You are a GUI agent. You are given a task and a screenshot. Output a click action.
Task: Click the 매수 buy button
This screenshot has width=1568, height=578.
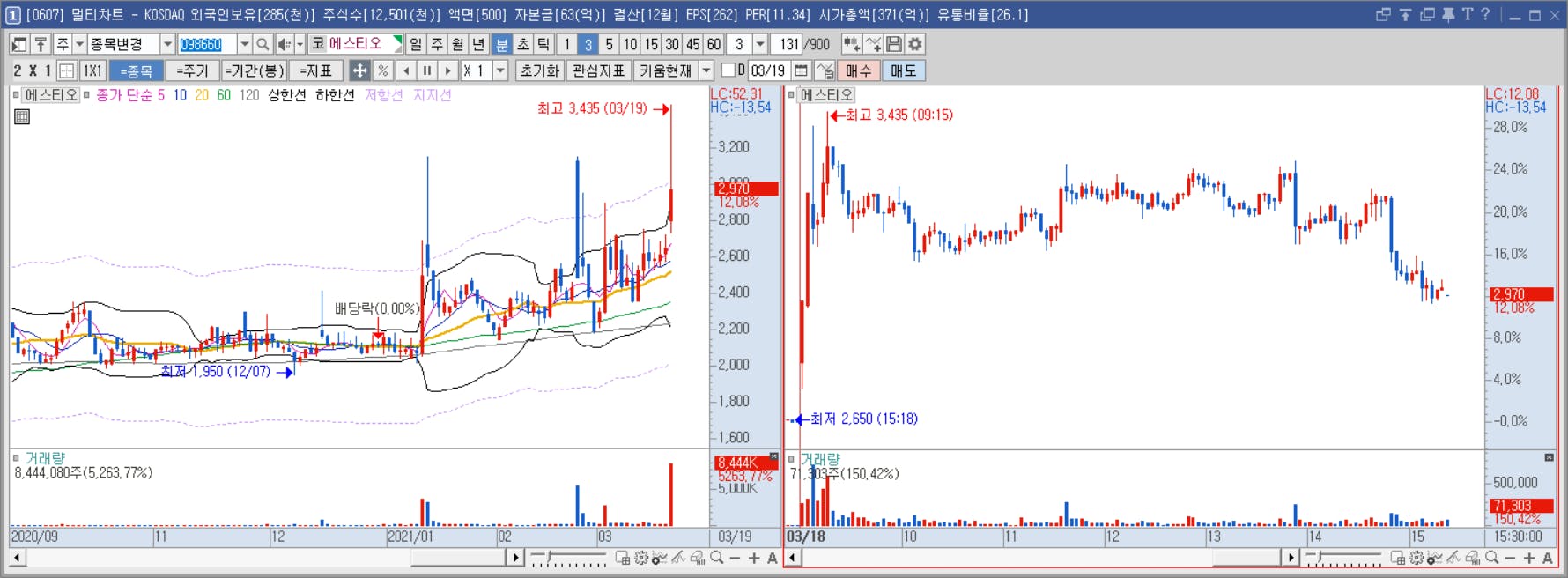(x=858, y=70)
